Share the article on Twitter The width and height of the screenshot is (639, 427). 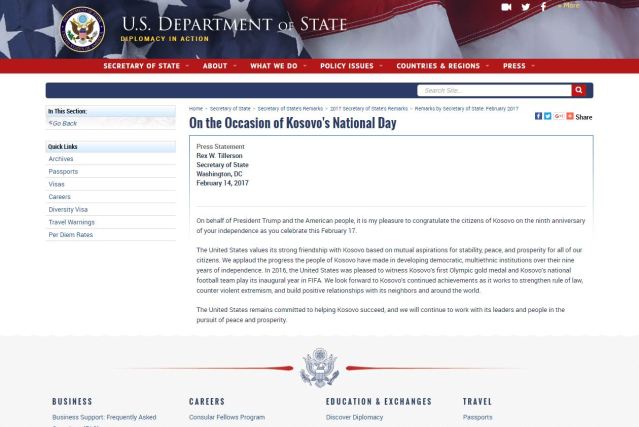tap(547, 116)
